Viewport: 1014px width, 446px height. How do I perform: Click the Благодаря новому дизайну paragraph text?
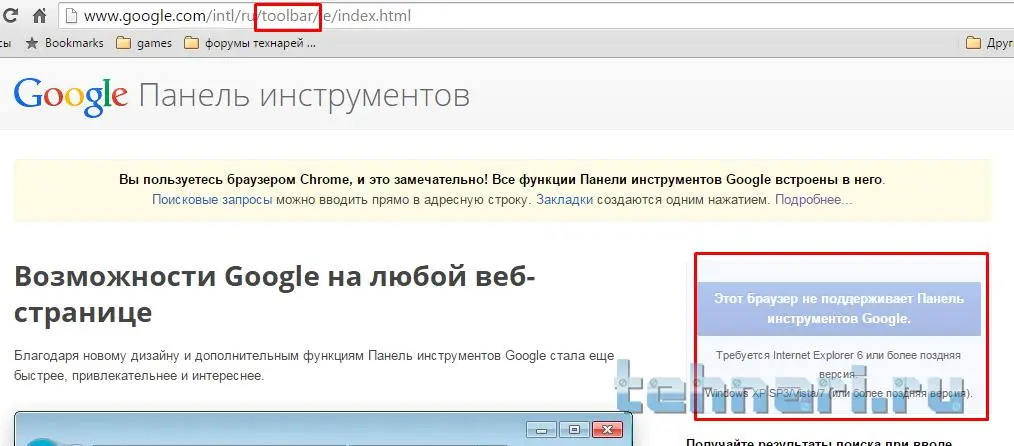pyautogui.click(x=314, y=365)
